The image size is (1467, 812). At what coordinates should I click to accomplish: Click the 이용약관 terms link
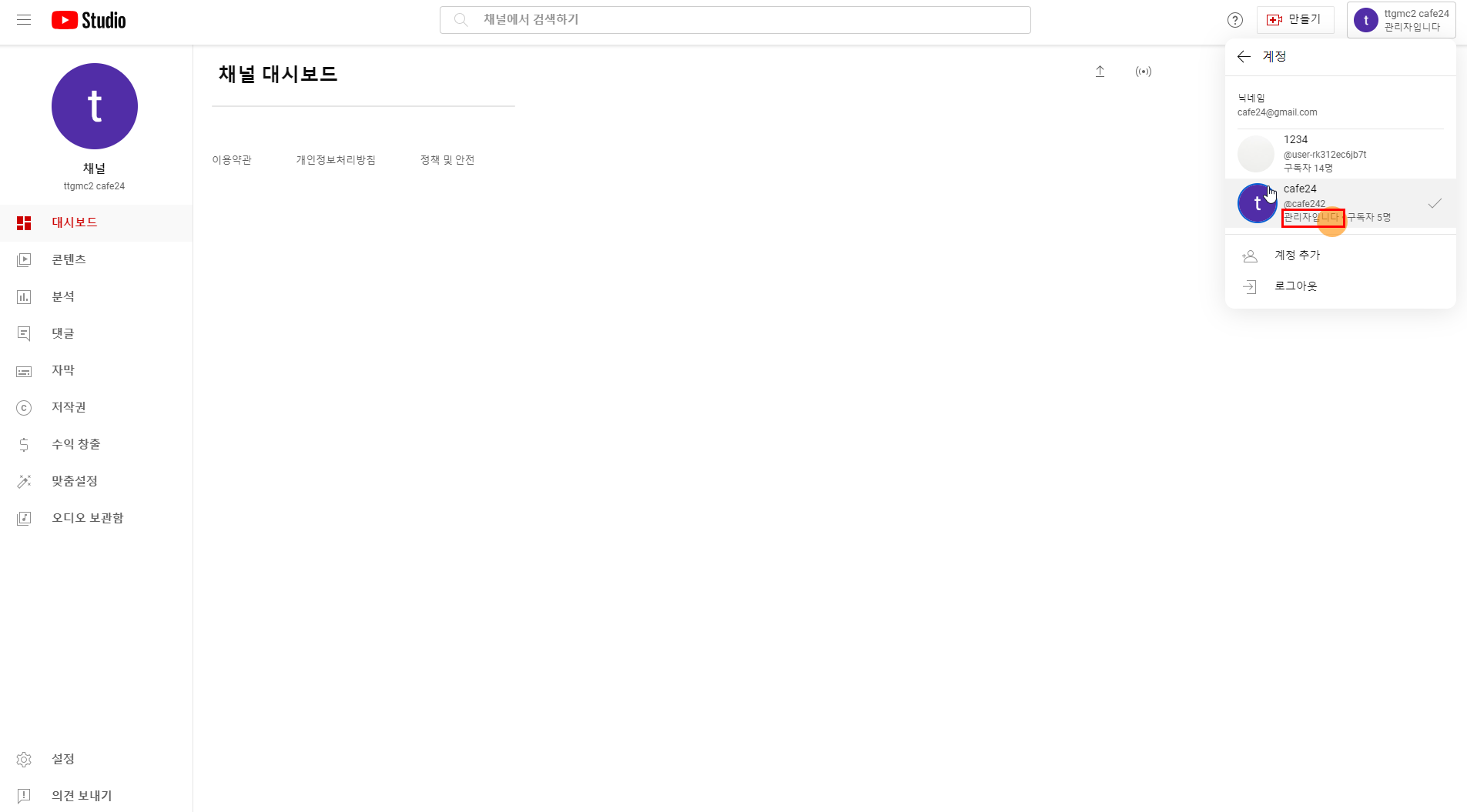click(x=232, y=160)
